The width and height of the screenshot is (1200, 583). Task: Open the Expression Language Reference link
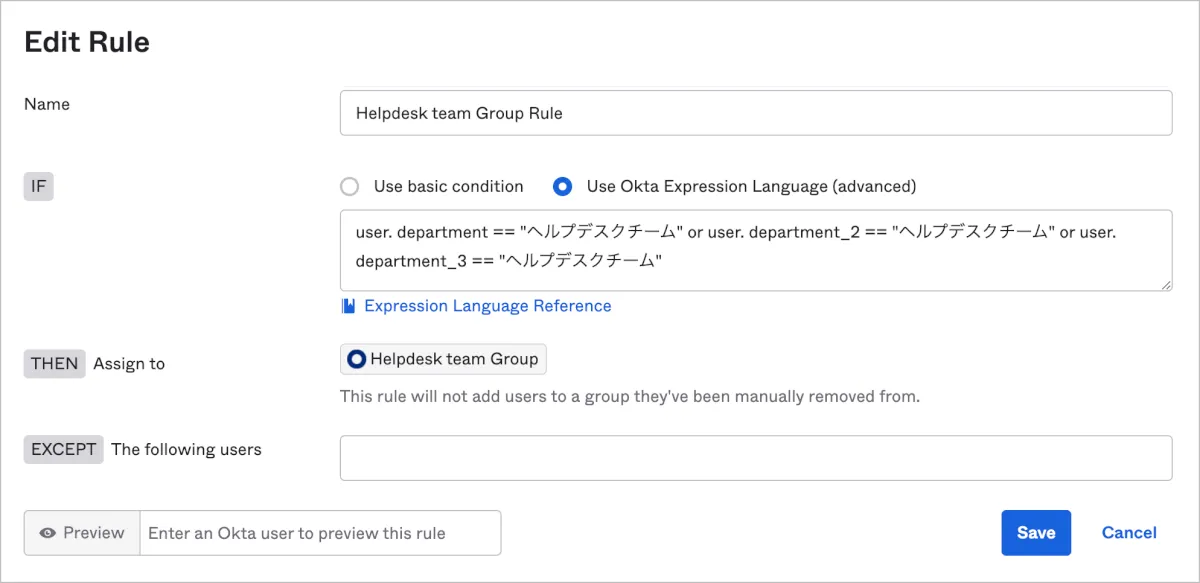click(487, 306)
